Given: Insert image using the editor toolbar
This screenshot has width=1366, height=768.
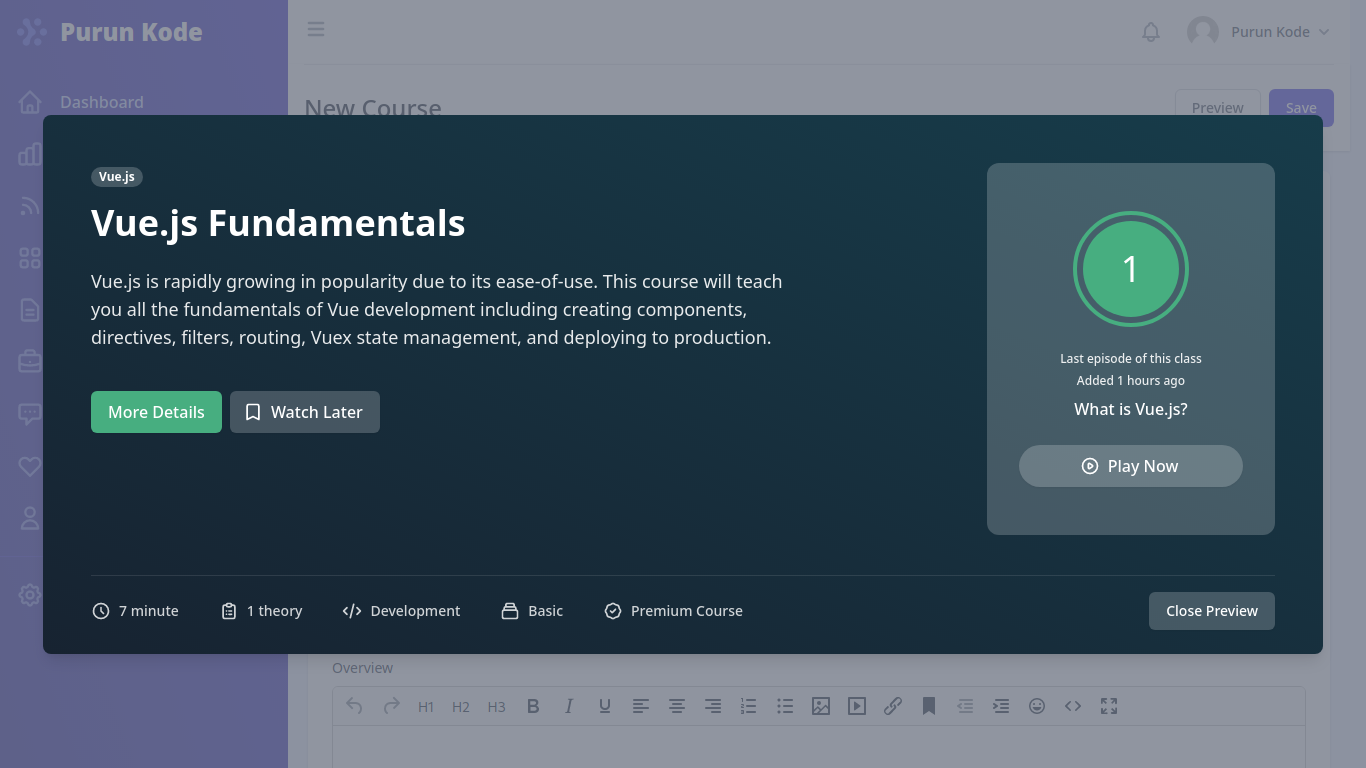Looking at the screenshot, I should coord(821,706).
